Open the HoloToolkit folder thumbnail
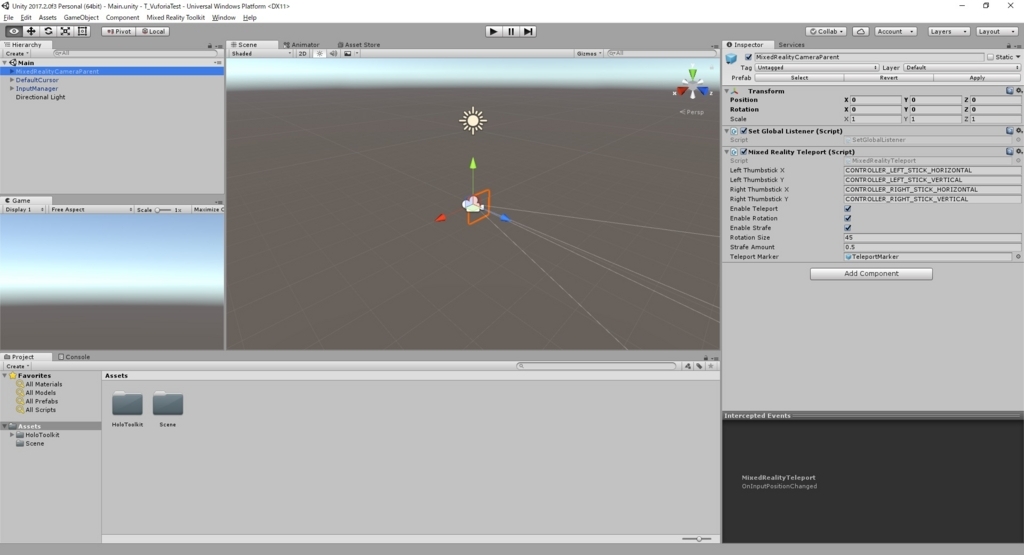 [x=127, y=404]
